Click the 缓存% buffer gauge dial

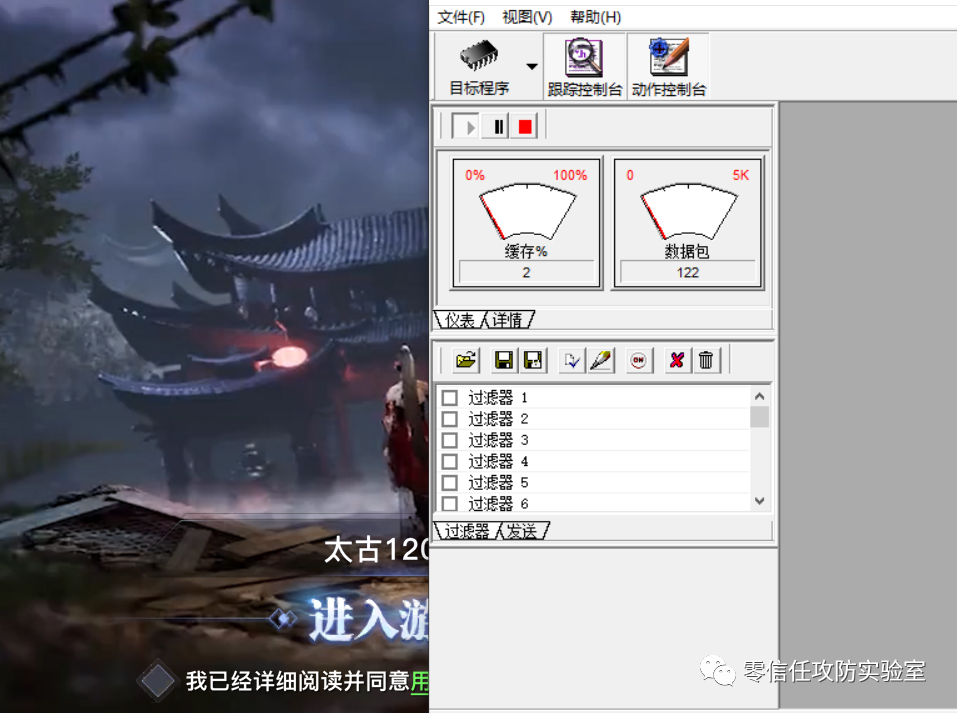click(527, 211)
